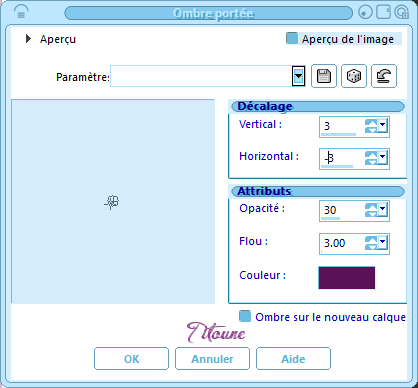This screenshot has height=388, width=418.
Task: Expand the Aperçu preview section
Action: click(x=29, y=39)
